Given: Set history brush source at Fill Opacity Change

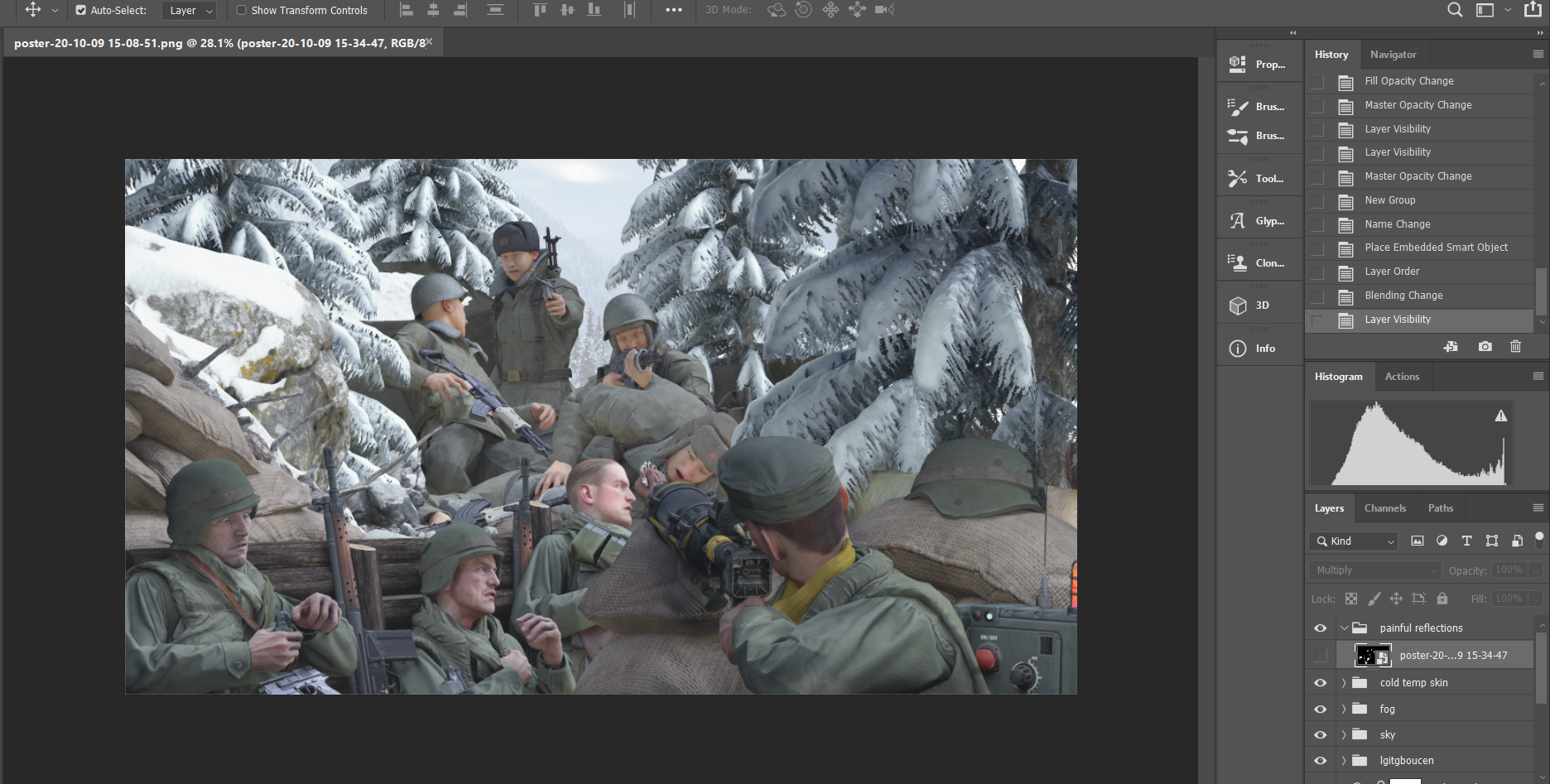Looking at the screenshot, I should (1317, 82).
